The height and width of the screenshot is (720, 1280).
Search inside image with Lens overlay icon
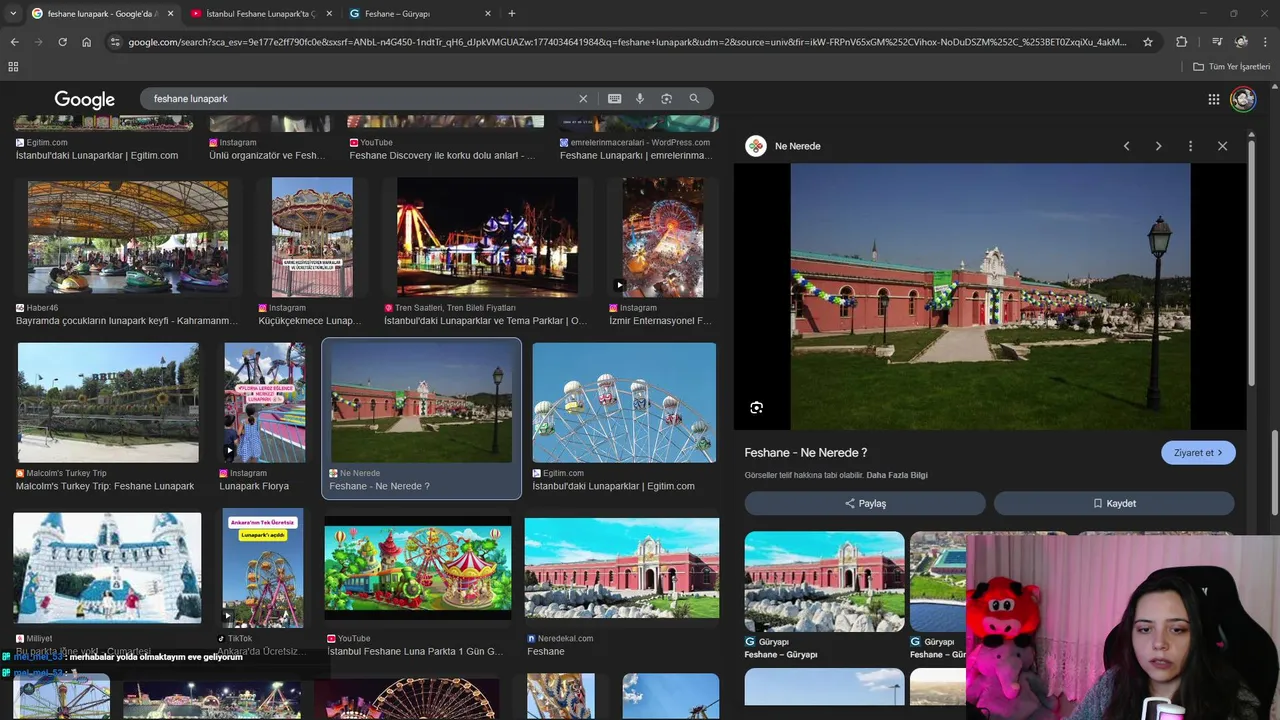[x=756, y=407]
